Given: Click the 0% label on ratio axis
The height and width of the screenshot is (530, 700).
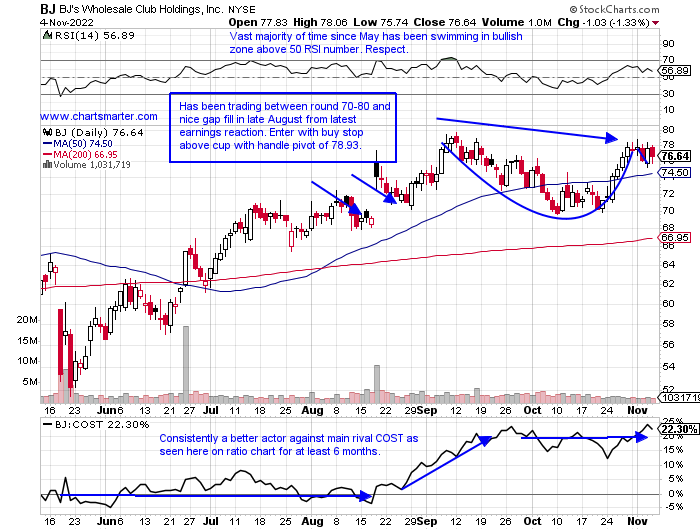Looking at the screenshot, I should [x=676, y=494].
